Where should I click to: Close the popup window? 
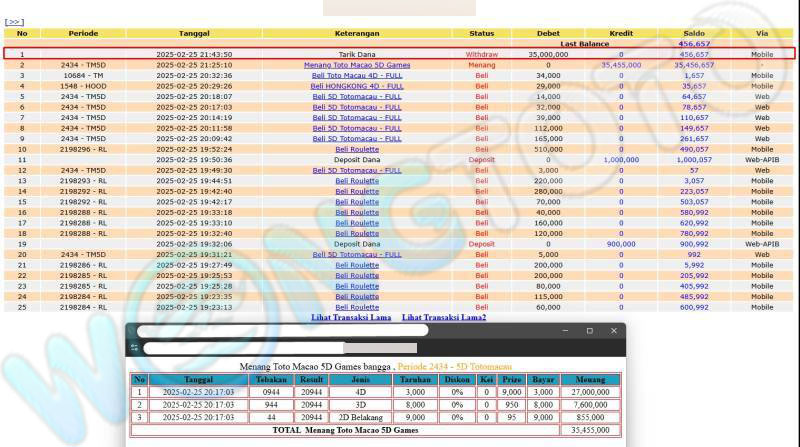[x=614, y=331]
